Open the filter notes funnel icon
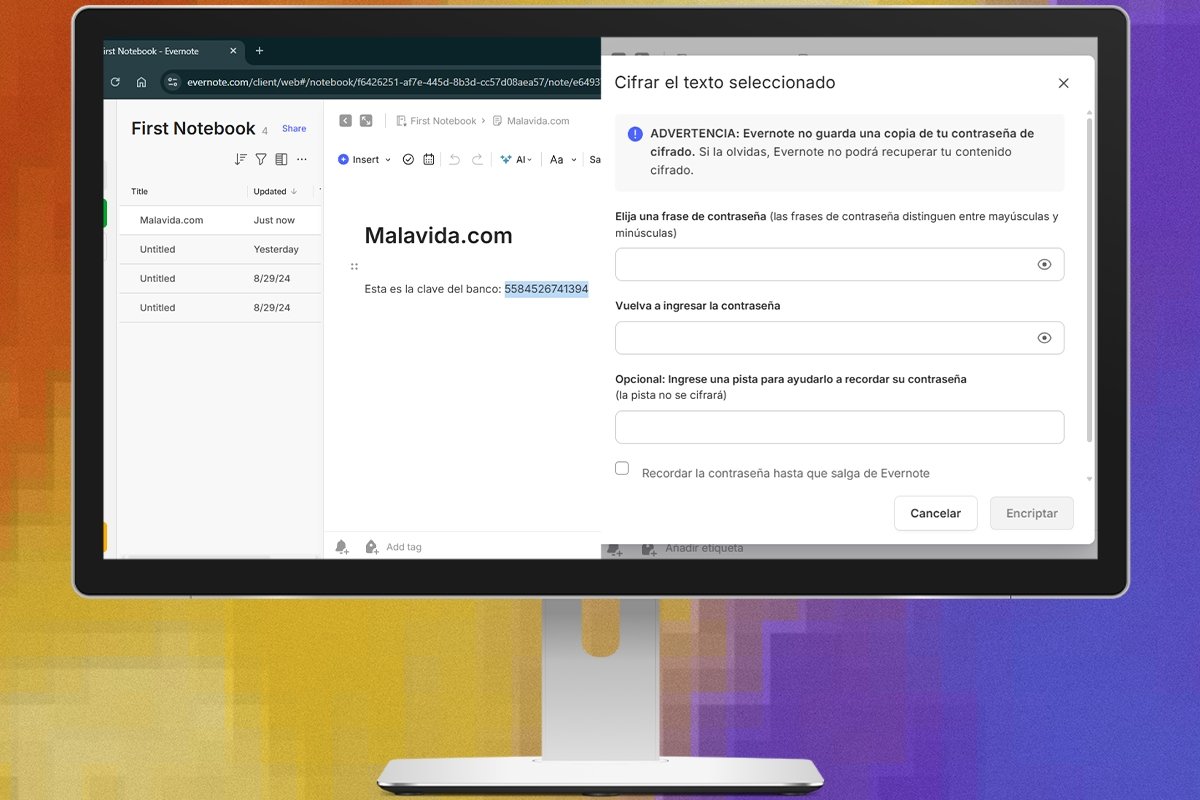This screenshot has height=800, width=1200. coord(261,159)
